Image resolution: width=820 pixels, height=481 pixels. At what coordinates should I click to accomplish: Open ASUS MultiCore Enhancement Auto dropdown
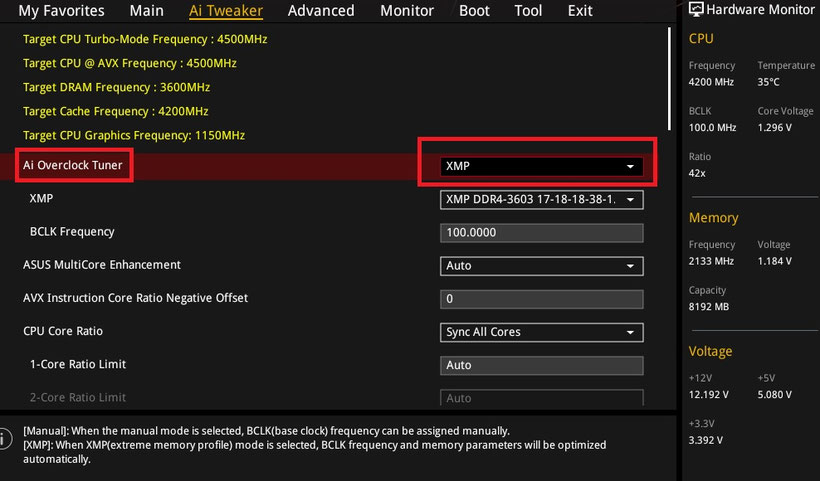(x=541, y=266)
